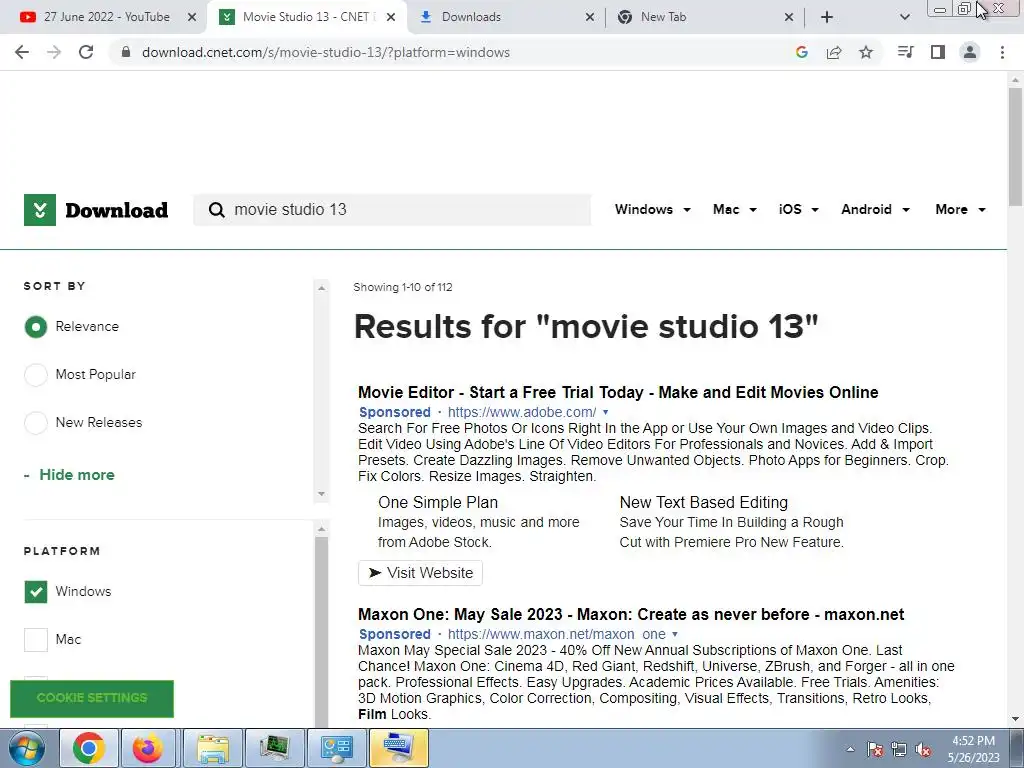Image resolution: width=1024 pixels, height=768 pixels.
Task: Close the New Tab tab
Action: 789,17
